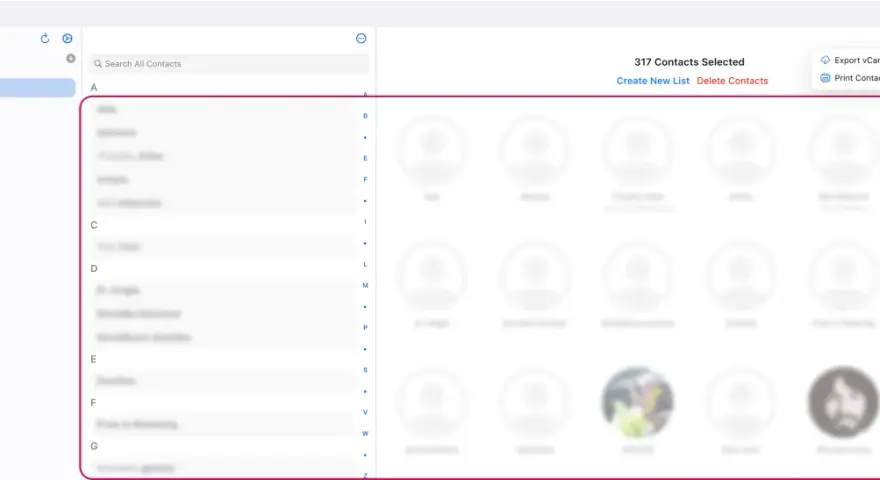Jump to letter L in alphabet index
The height and width of the screenshot is (480, 880).
click(365, 264)
